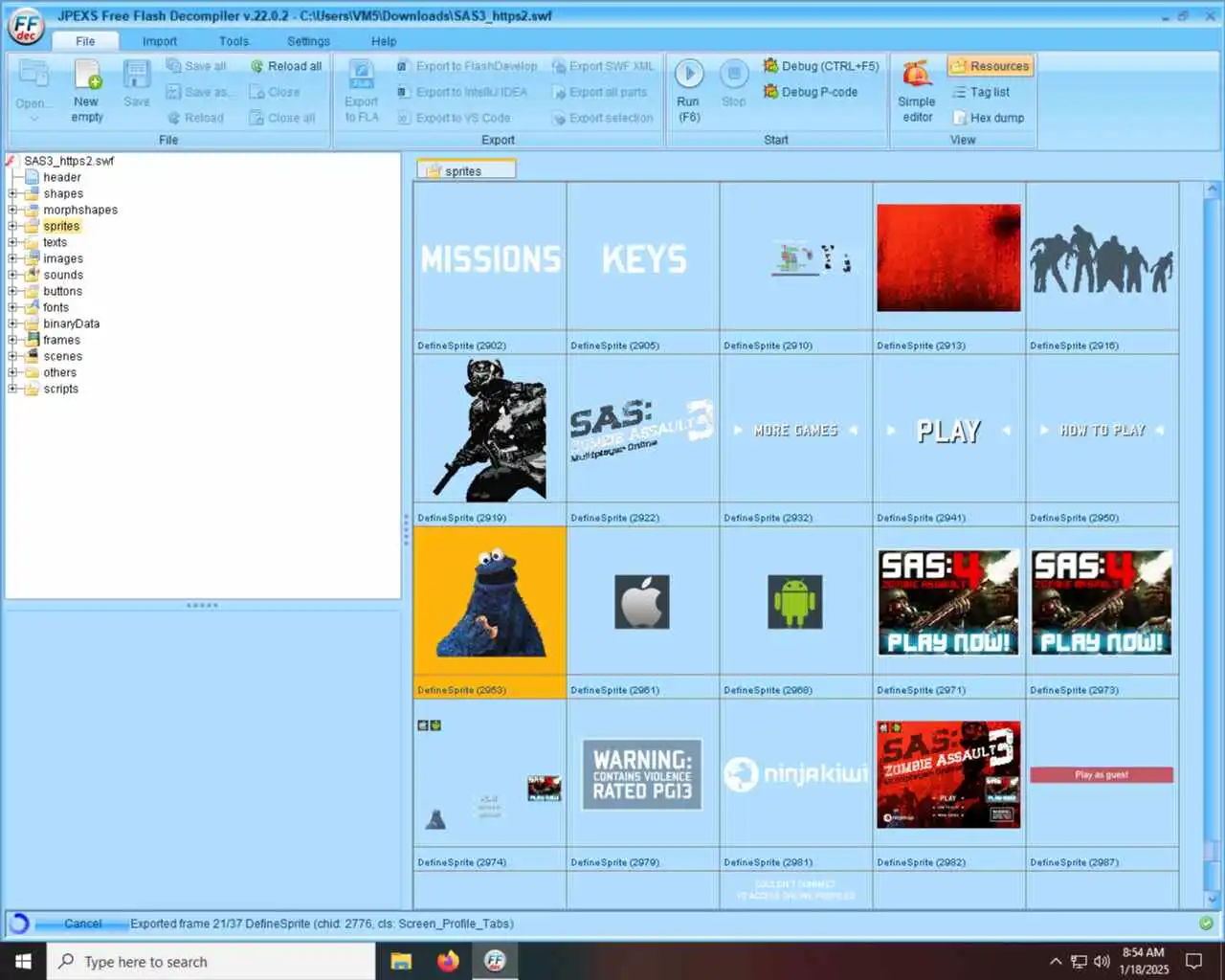Open the Windows Start menu
This screenshot has height=980, width=1225.
tap(23, 961)
